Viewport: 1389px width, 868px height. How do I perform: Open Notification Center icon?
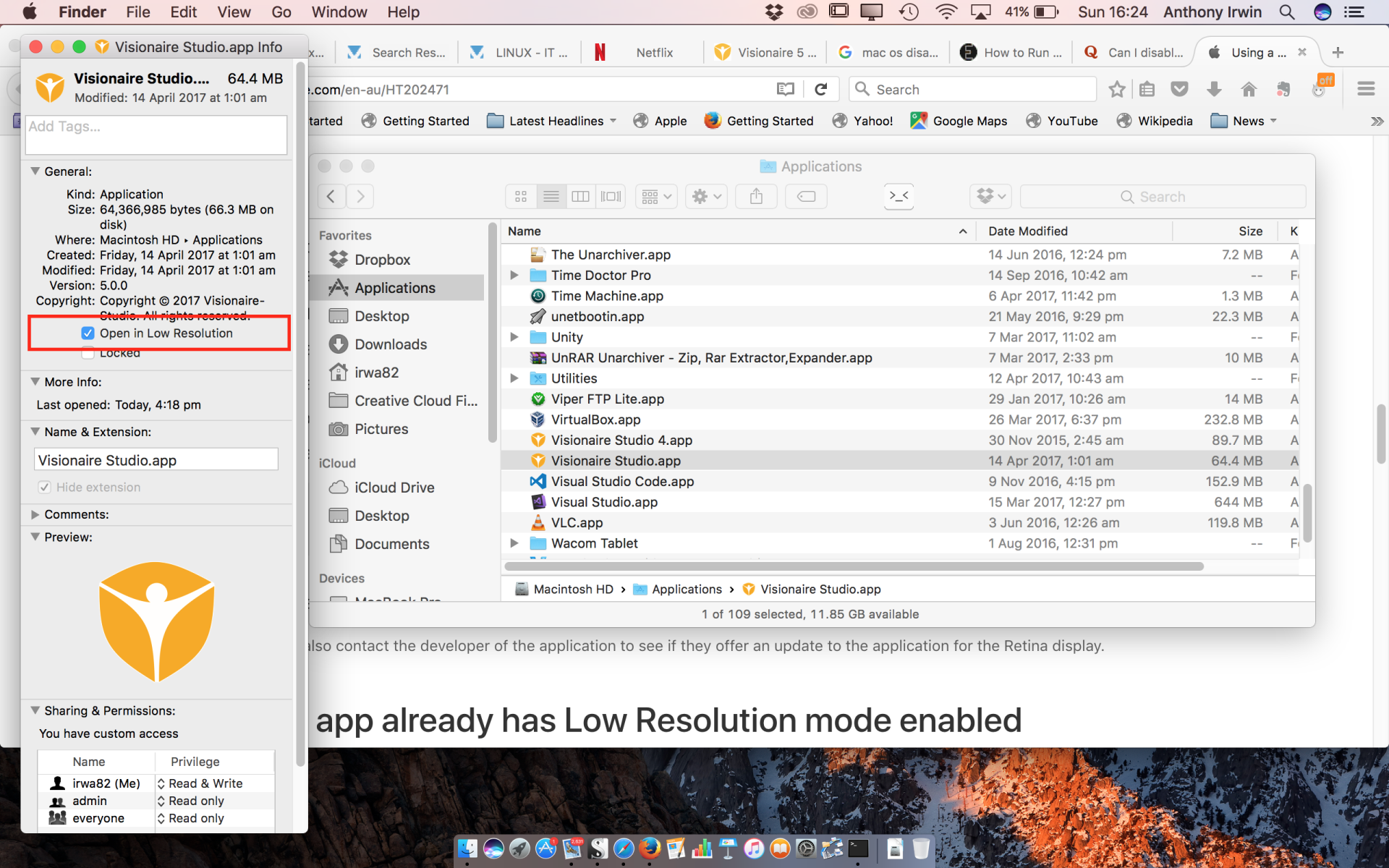tap(1354, 12)
